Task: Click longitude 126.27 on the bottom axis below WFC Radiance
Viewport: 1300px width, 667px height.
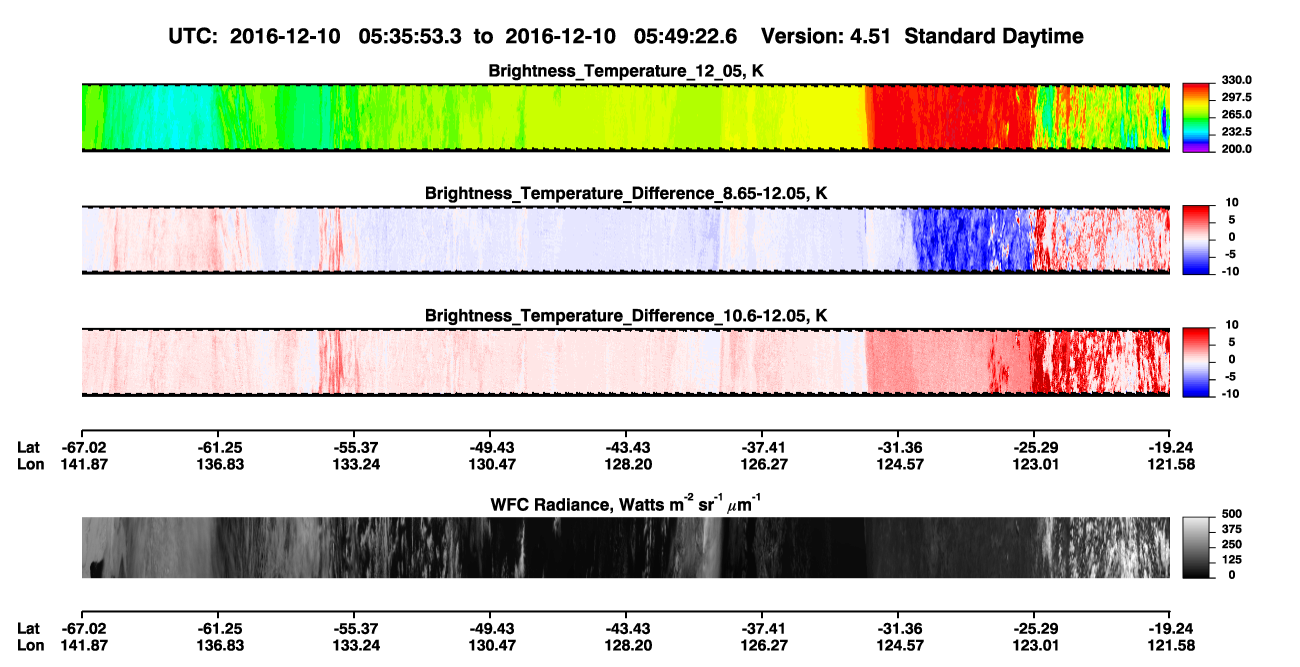Action: pyautogui.click(x=763, y=644)
